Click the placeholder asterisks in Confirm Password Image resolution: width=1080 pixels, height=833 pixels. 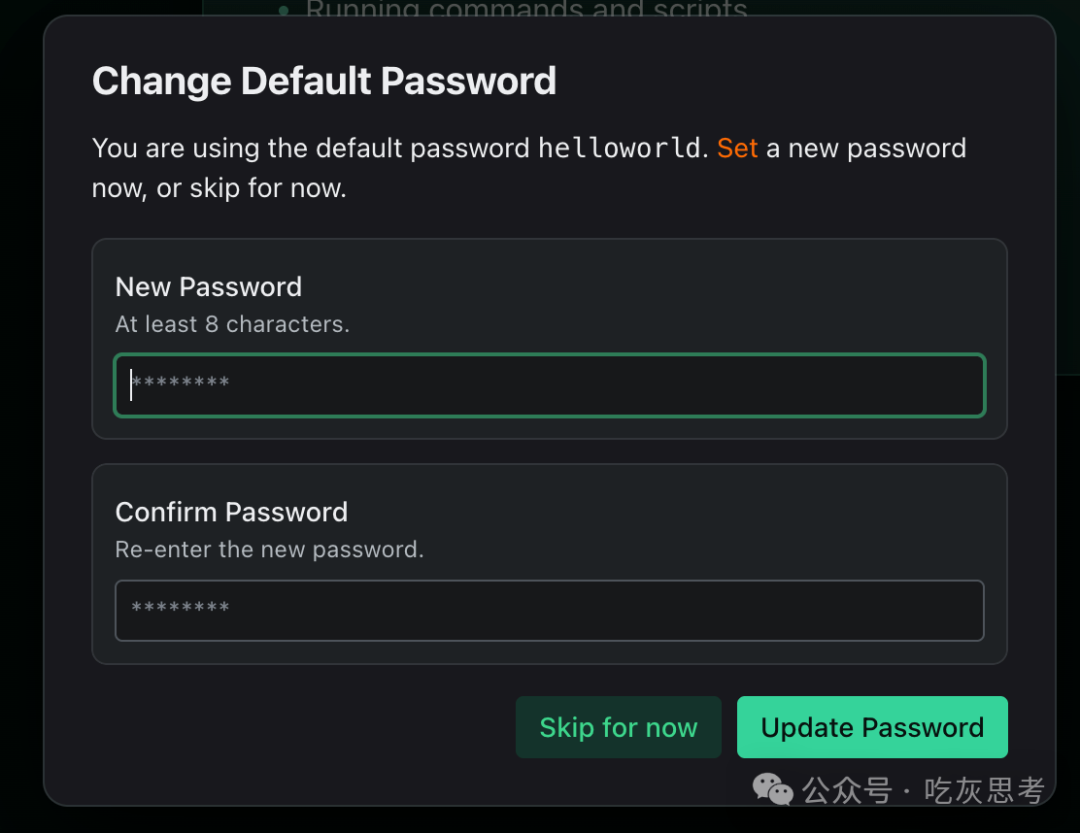point(180,608)
